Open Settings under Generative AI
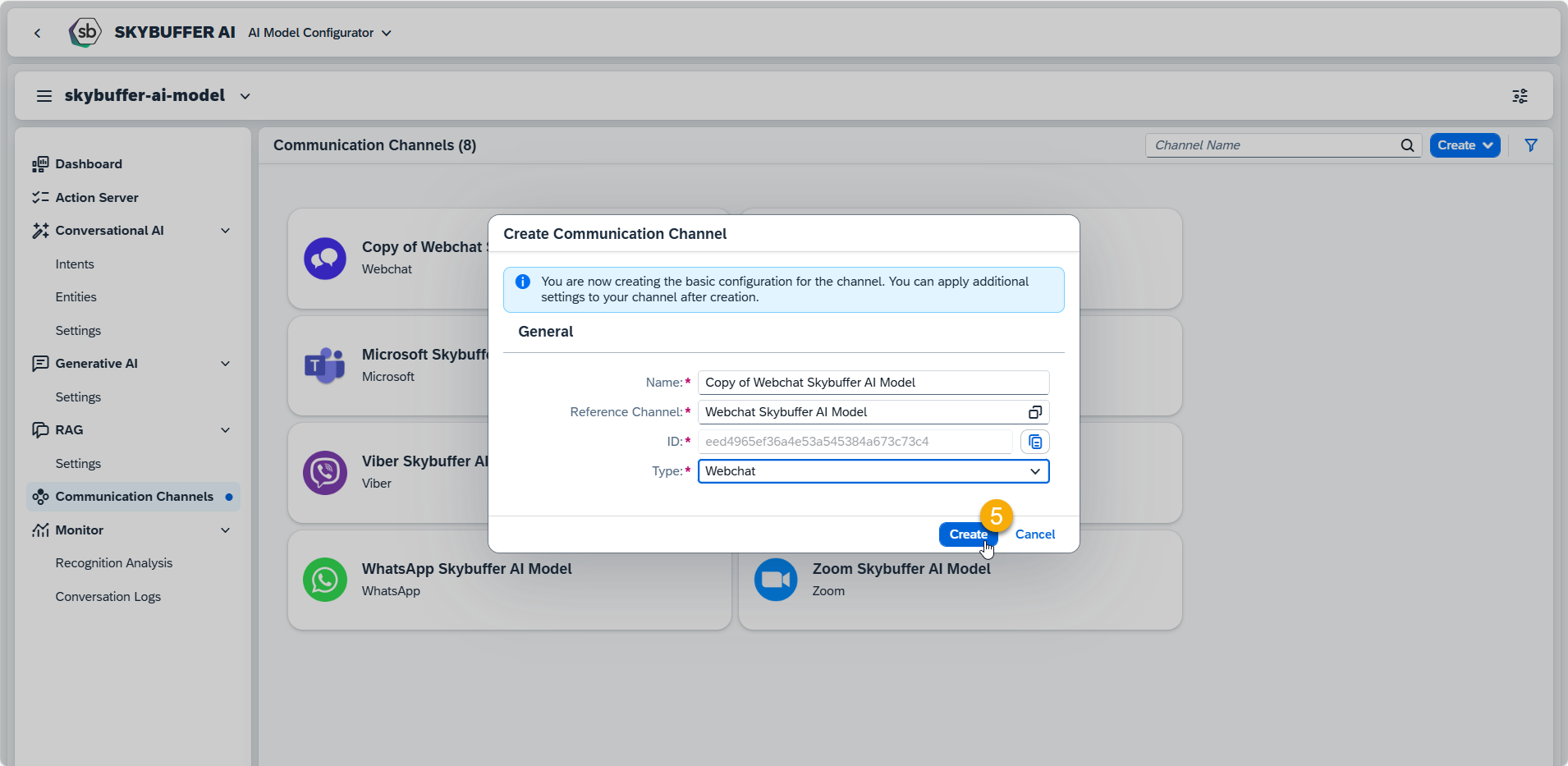This screenshot has height=766, width=1568. [x=78, y=397]
